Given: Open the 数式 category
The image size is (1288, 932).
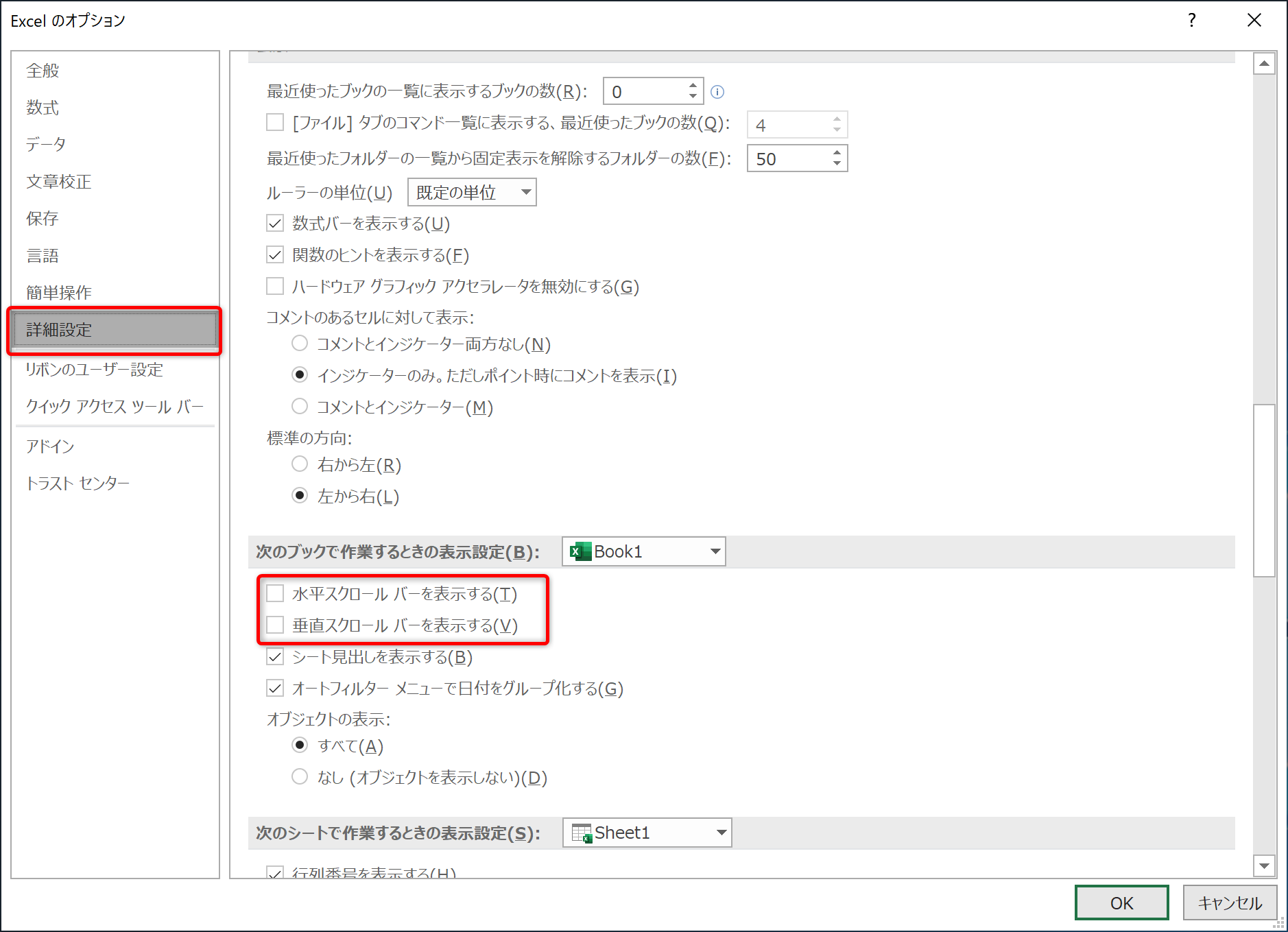Looking at the screenshot, I should pos(115,108).
